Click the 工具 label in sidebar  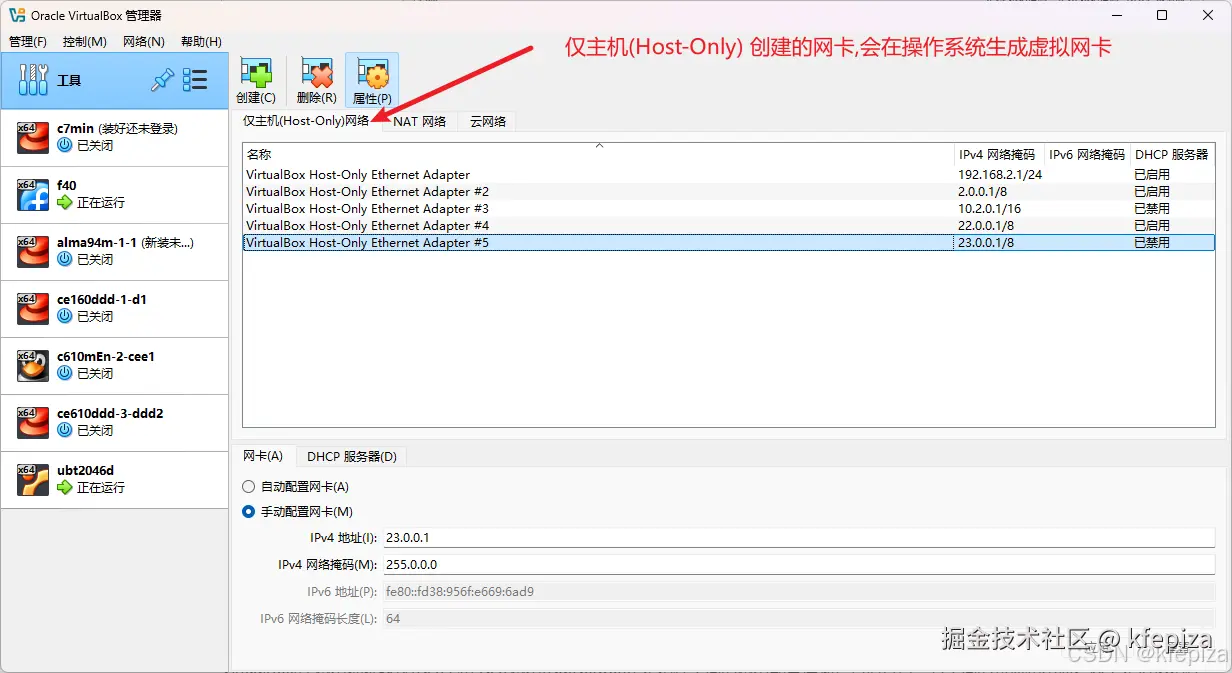pyautogui.click(x=69, y=81)
